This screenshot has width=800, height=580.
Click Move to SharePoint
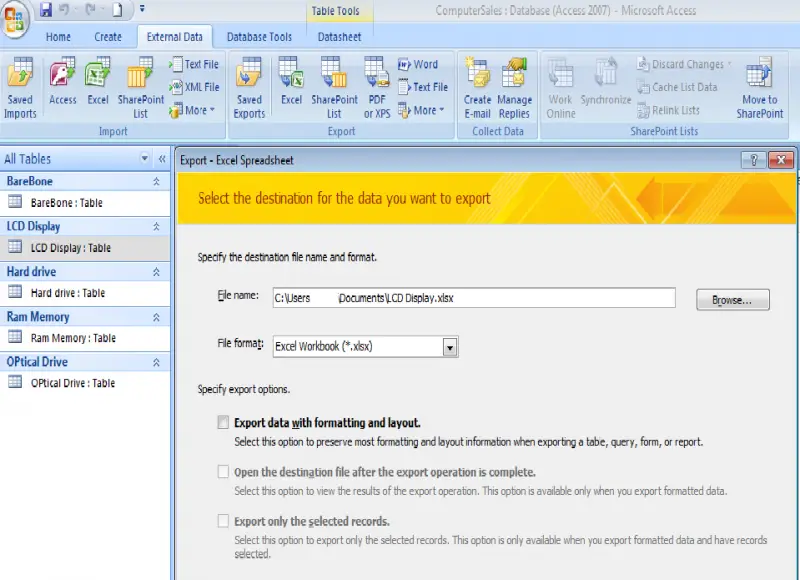(759, 88)
